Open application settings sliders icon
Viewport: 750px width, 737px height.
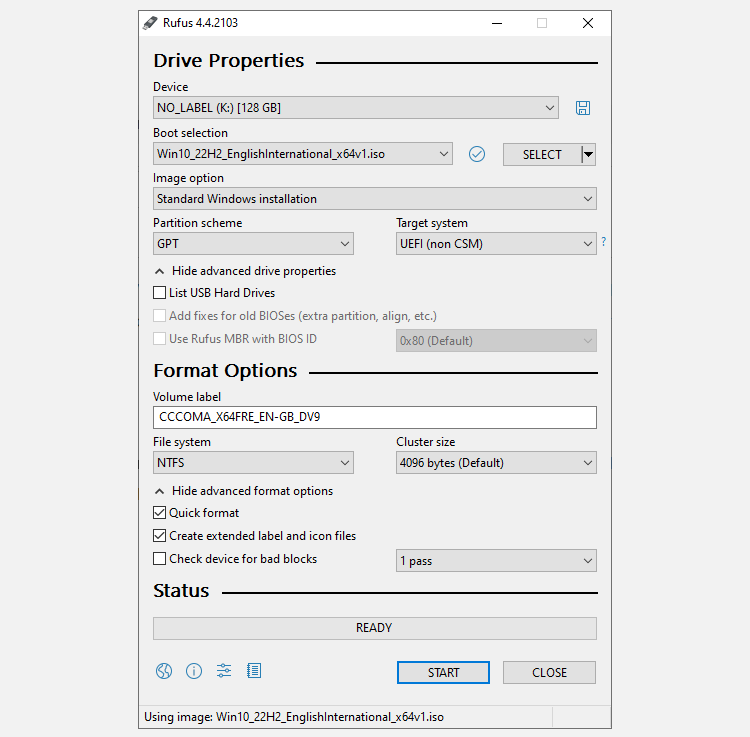tap(224, 671)
